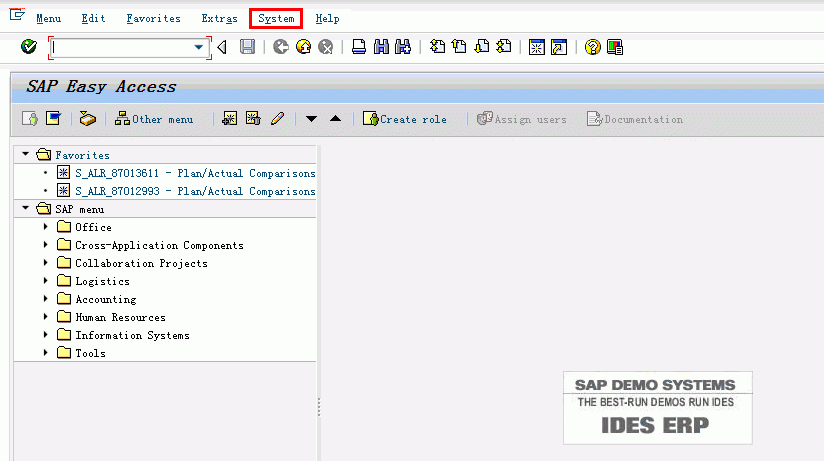
Task: Click the Documentation button
Action: pos(635,119)
